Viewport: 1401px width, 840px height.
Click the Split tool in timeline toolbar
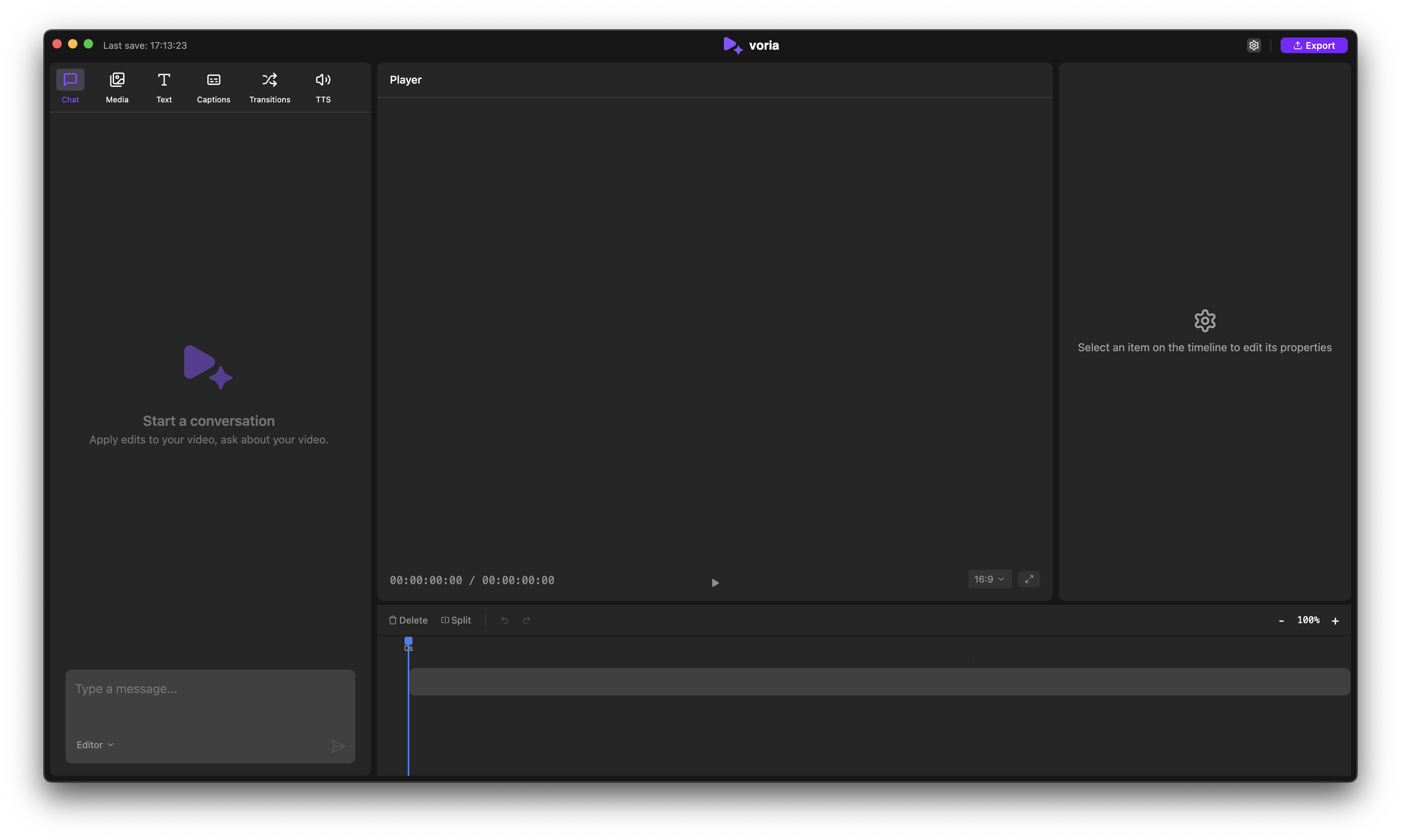click(456, 620)
